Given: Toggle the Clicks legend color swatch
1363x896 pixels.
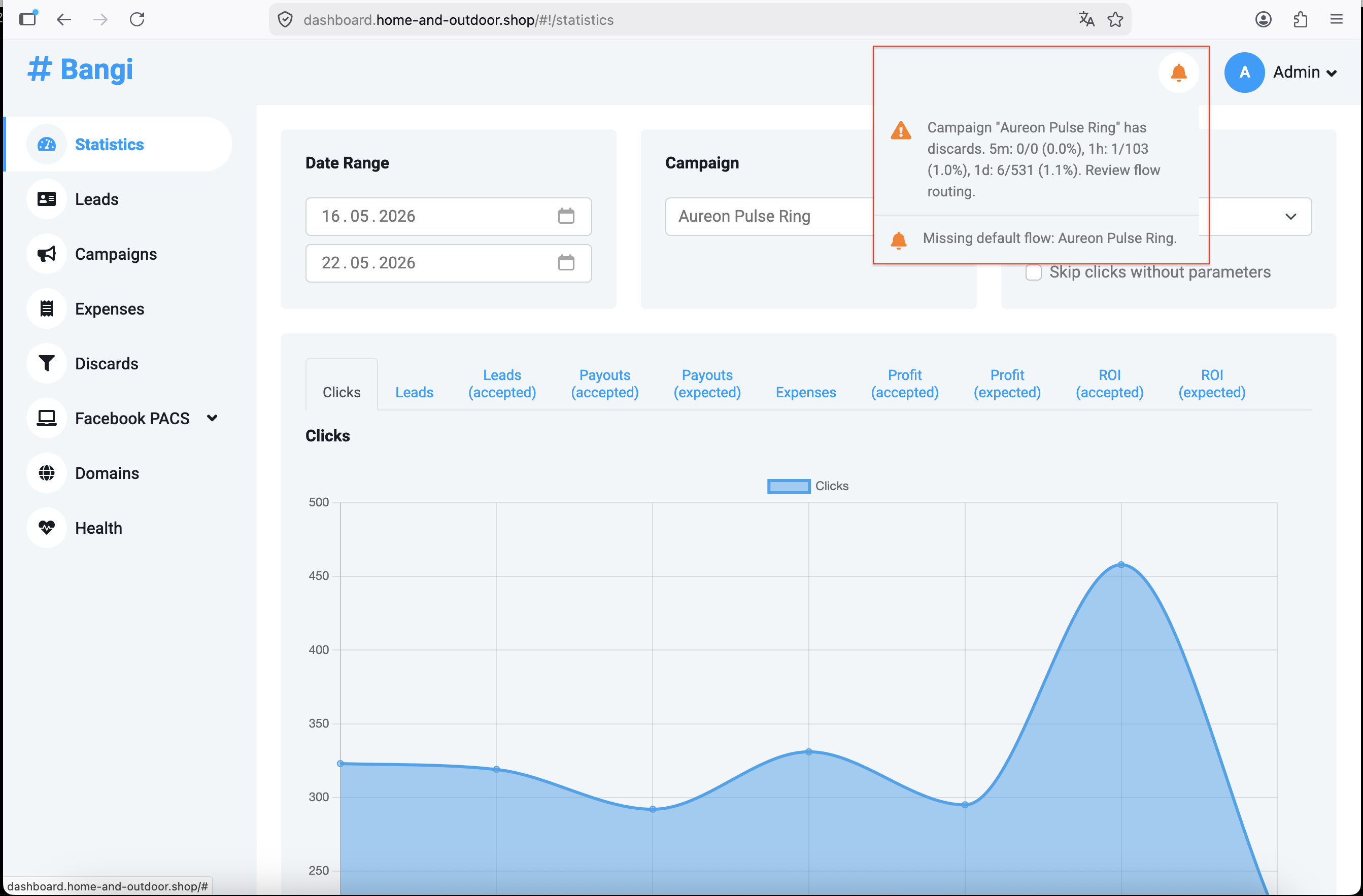Looking at the screenshot, I should (x=789, y=486).
